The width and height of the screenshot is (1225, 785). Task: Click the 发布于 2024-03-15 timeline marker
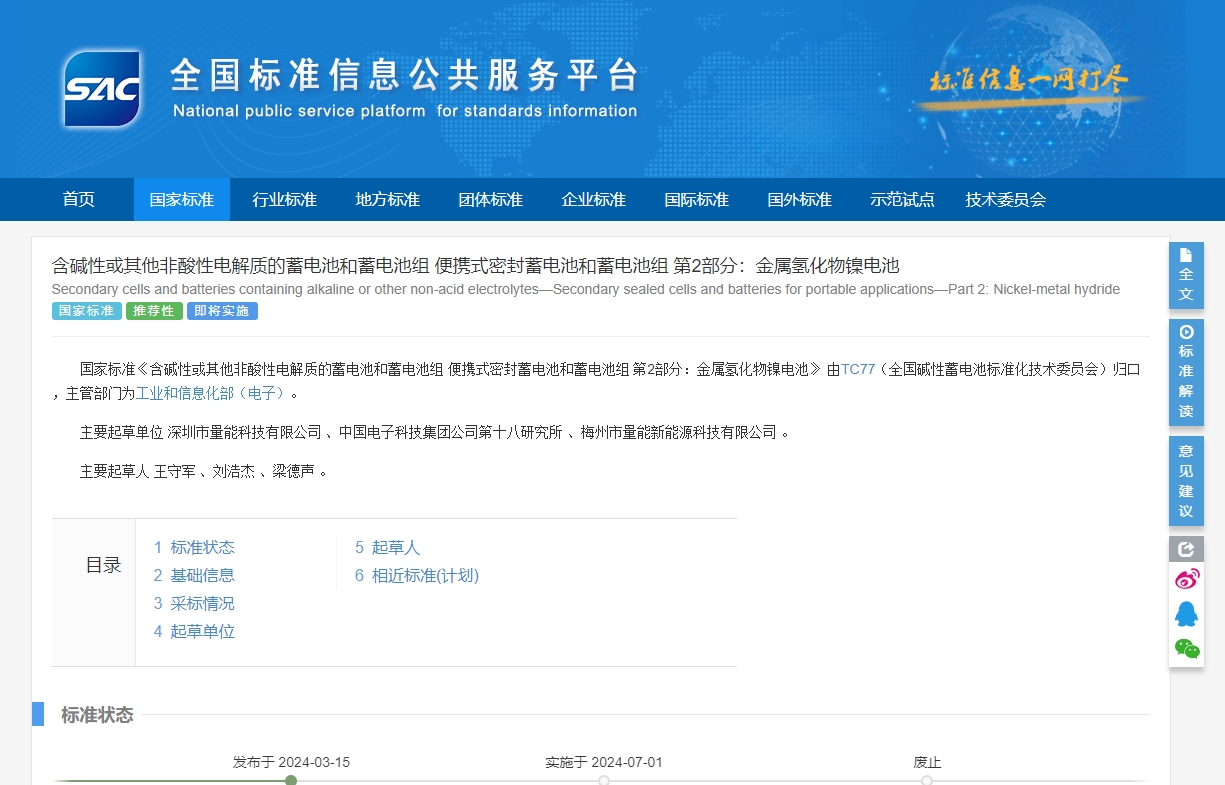click(290, 779)
